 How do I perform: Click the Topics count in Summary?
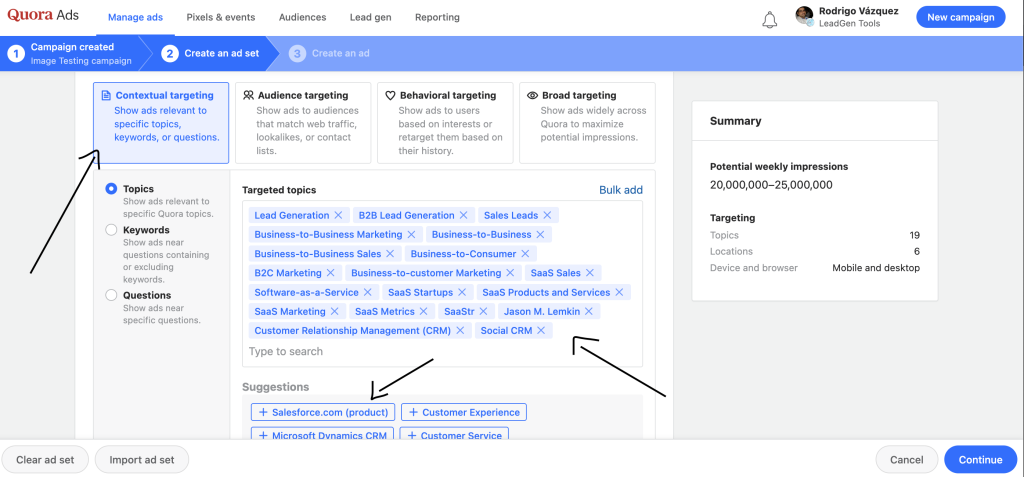(914, 235)
